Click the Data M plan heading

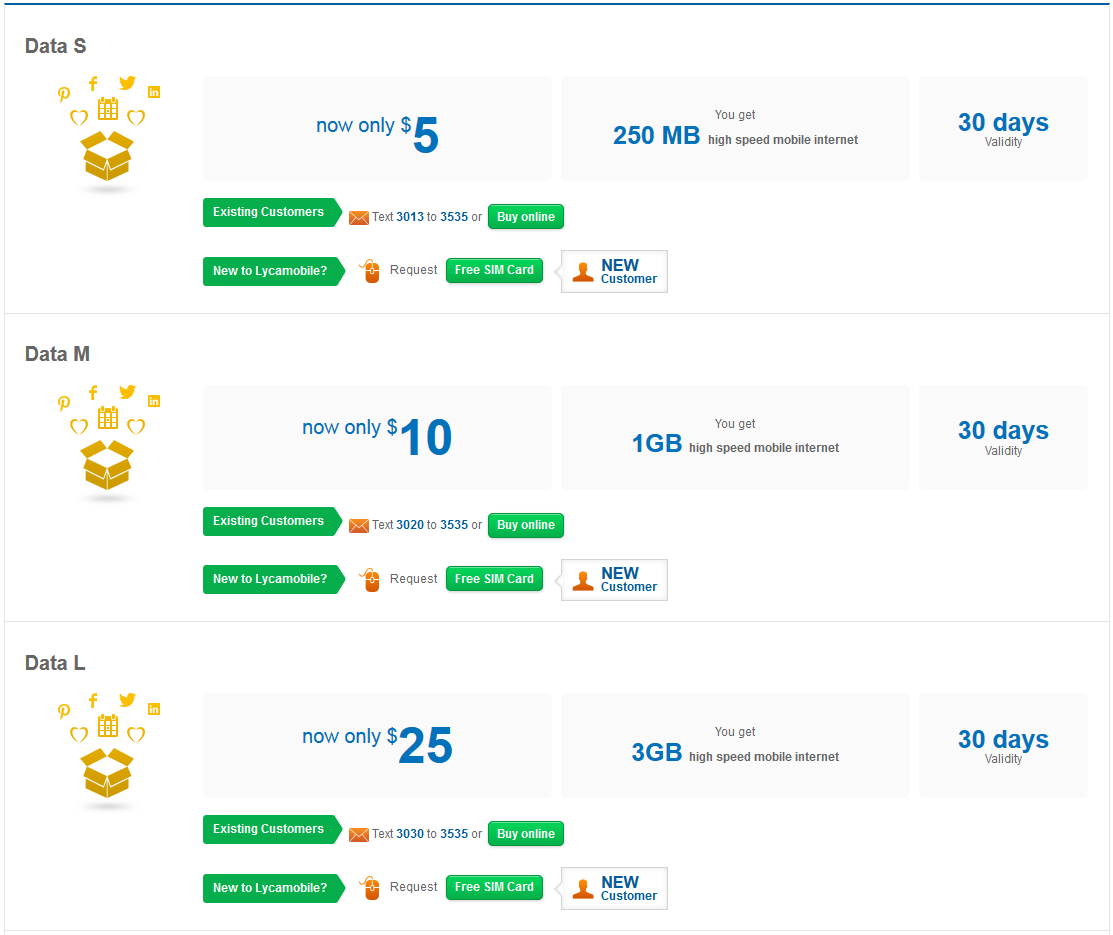[57, 354]
